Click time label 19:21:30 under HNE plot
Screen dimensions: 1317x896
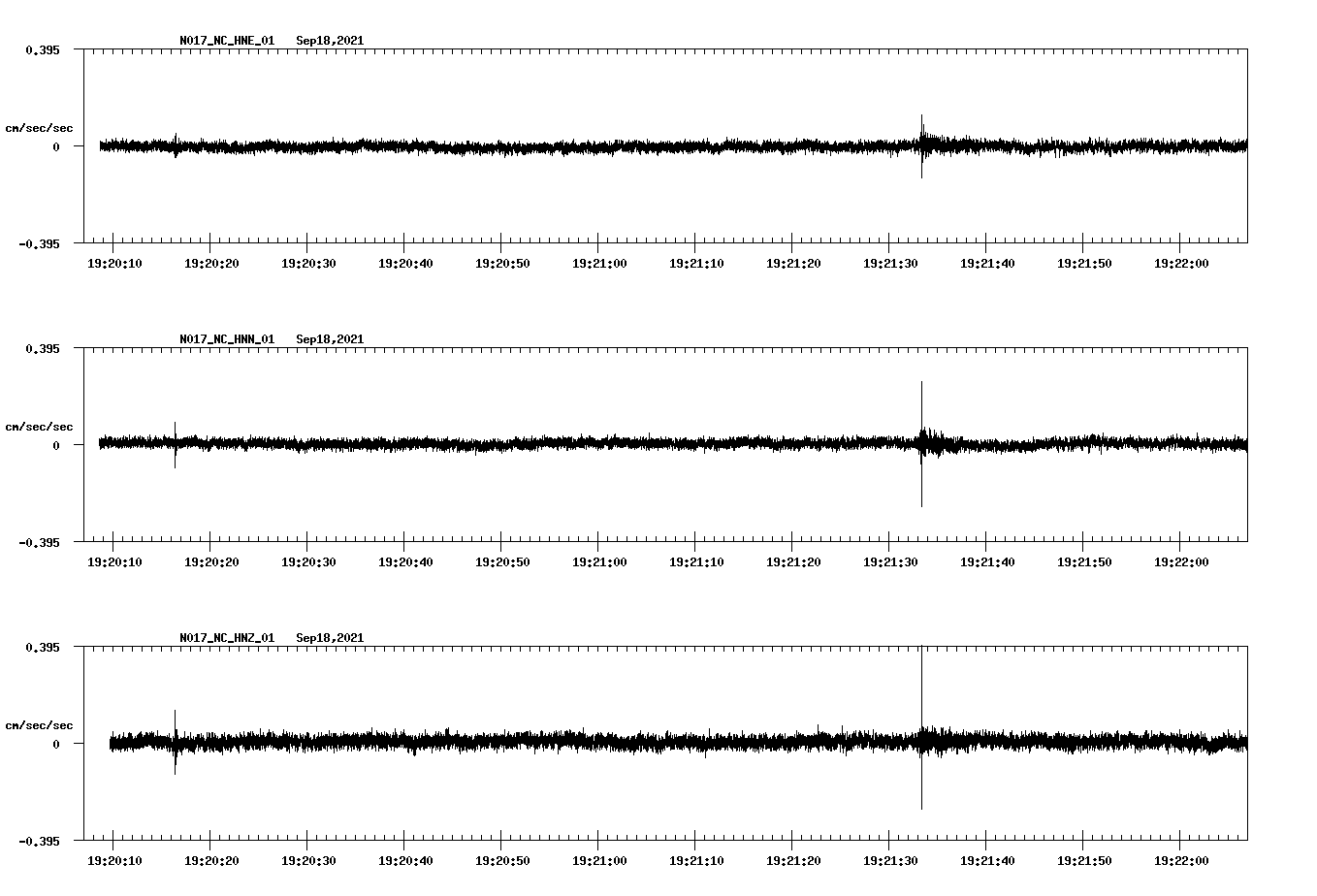(890, 264)
